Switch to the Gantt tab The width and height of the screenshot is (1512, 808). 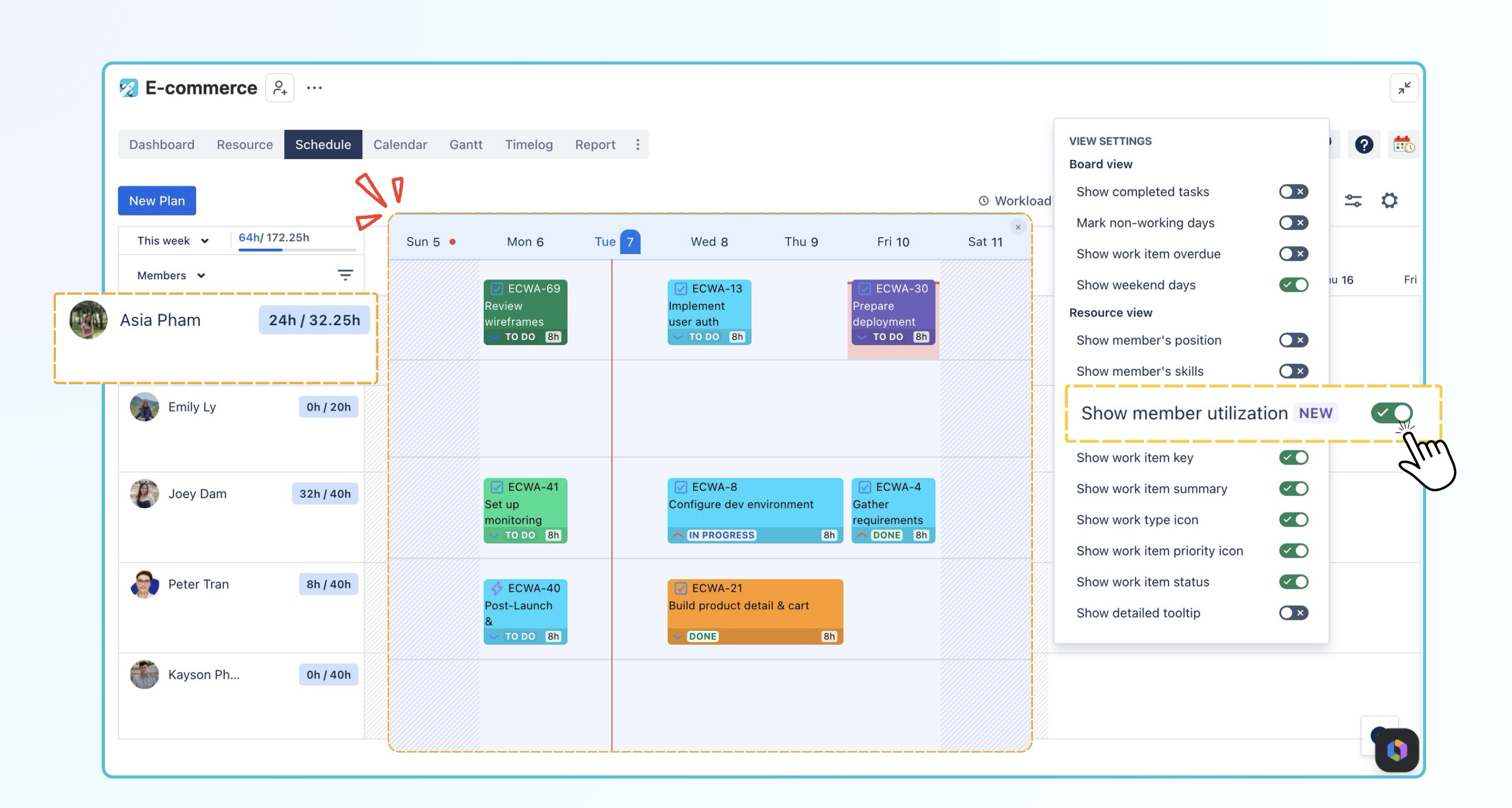click(465, 144)
